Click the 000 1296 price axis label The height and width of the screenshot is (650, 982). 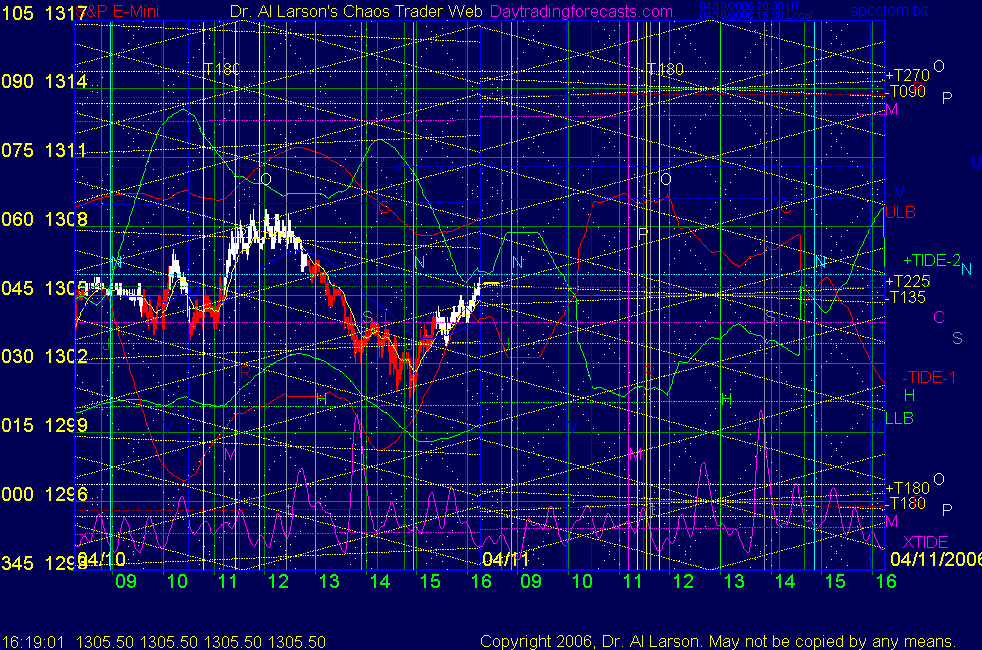44,494
